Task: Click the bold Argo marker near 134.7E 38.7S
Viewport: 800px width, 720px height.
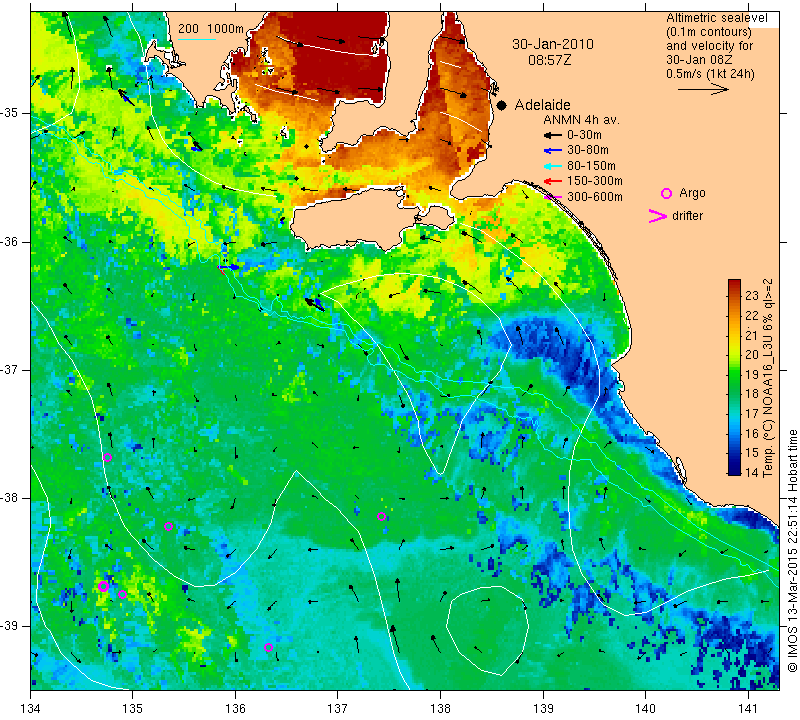Action: (x=103, y=586)
